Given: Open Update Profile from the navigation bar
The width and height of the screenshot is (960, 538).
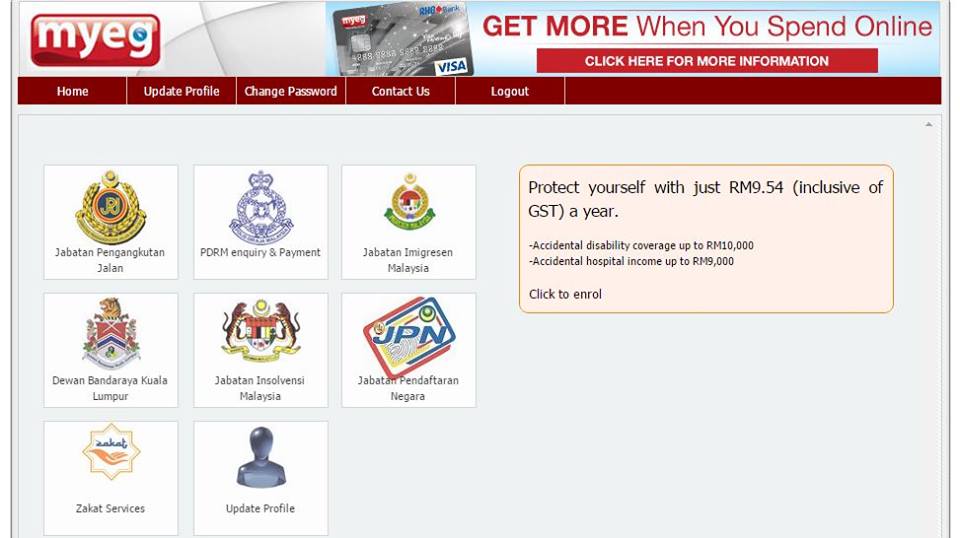Looking at the screenshot, I should click(181, 91).
